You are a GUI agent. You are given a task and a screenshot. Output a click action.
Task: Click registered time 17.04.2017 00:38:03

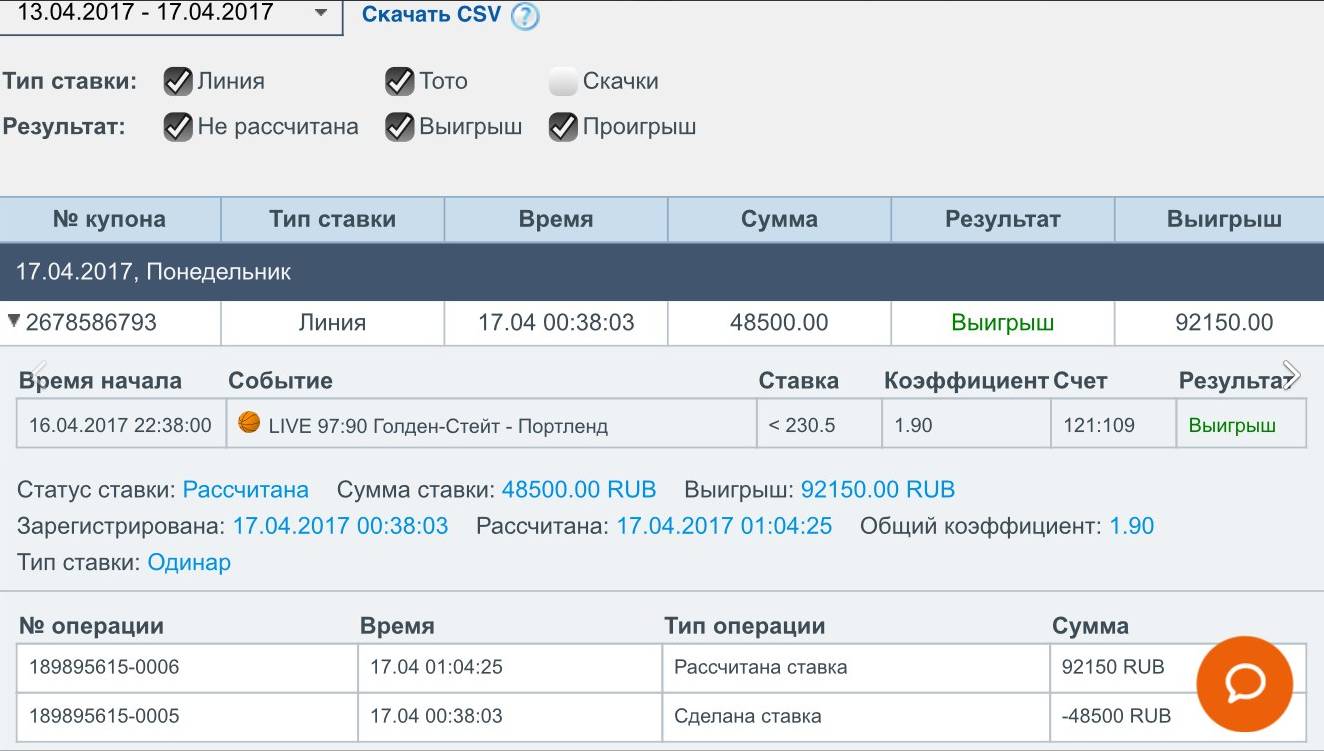click(x=340, y=526)
